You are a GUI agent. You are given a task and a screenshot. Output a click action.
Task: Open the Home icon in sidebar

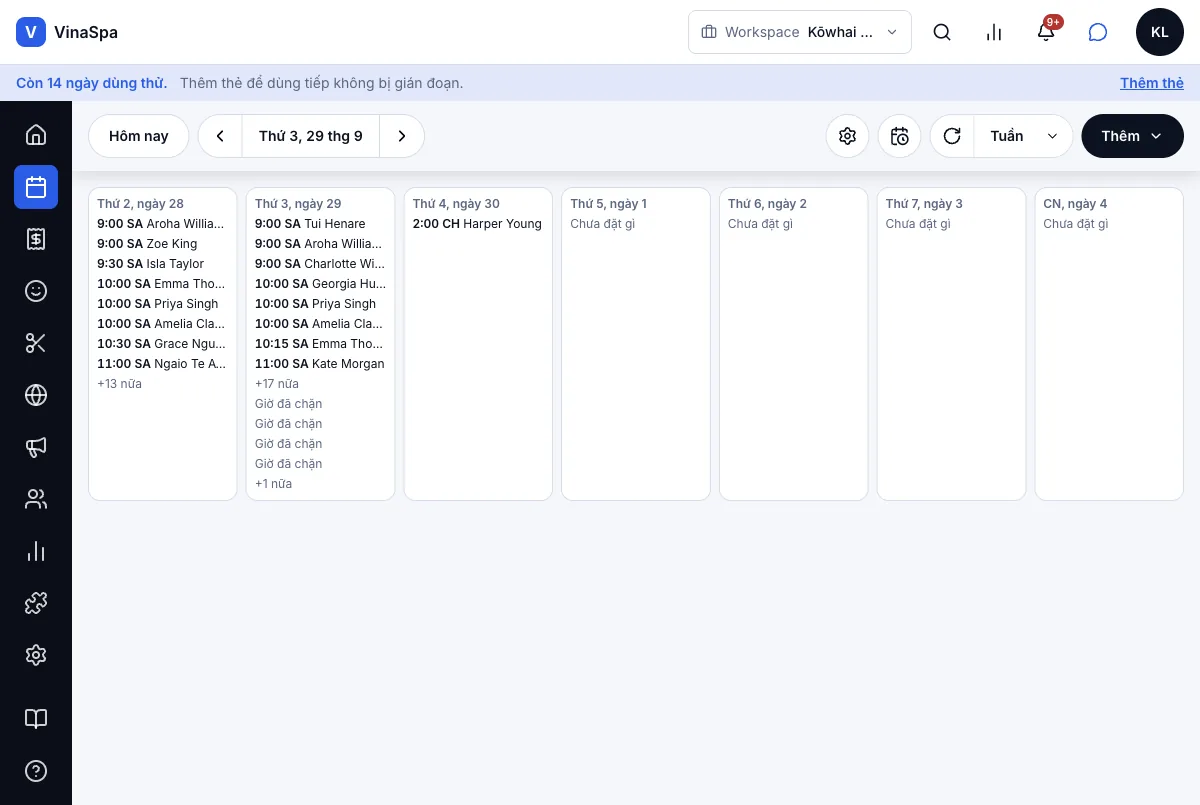click(x=36, y=135)
